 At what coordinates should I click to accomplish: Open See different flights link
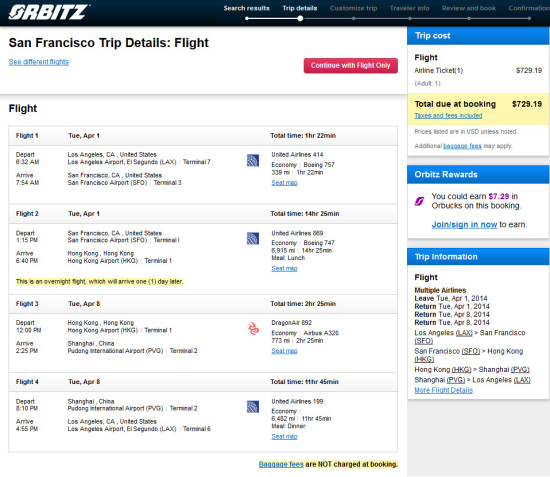click(39, 62)
